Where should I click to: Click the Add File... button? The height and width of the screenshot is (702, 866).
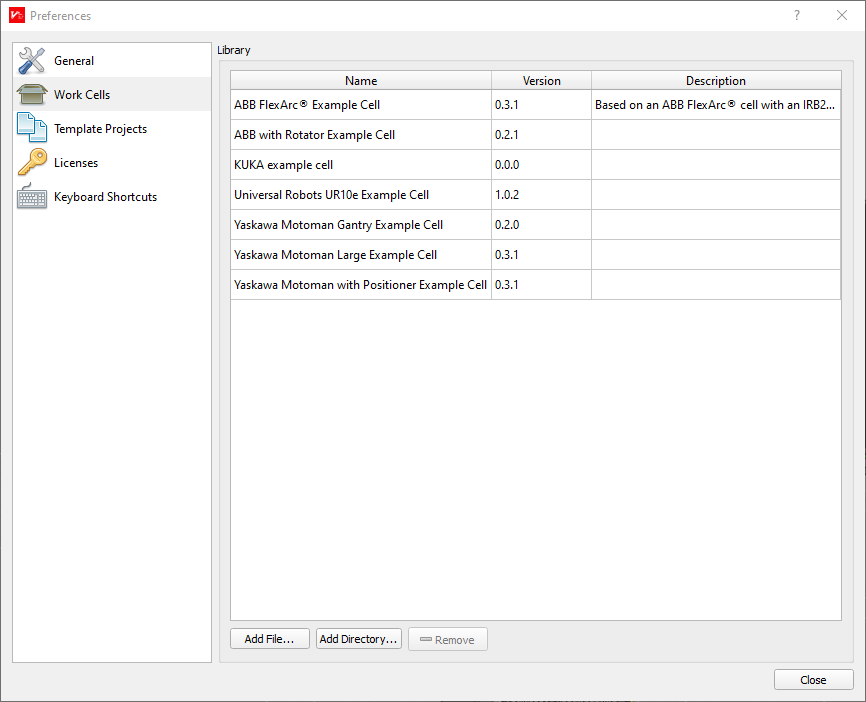(270, 639)
